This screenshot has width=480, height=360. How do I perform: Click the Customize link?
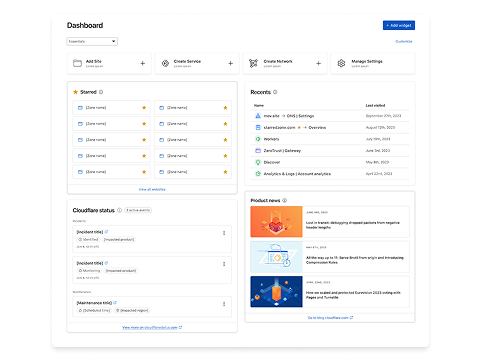tap(404, 41)
